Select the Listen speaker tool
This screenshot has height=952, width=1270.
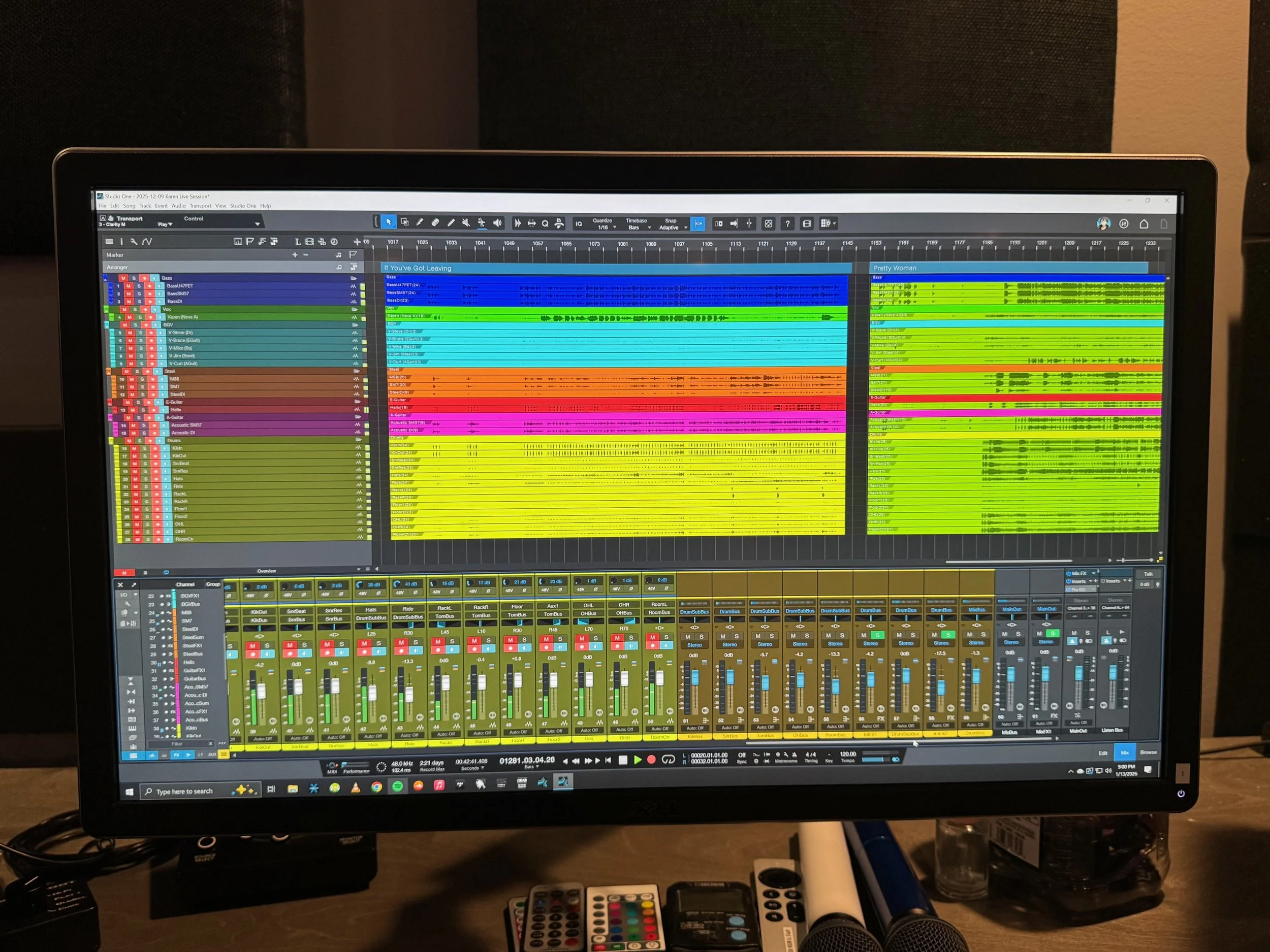pos(497,223)
